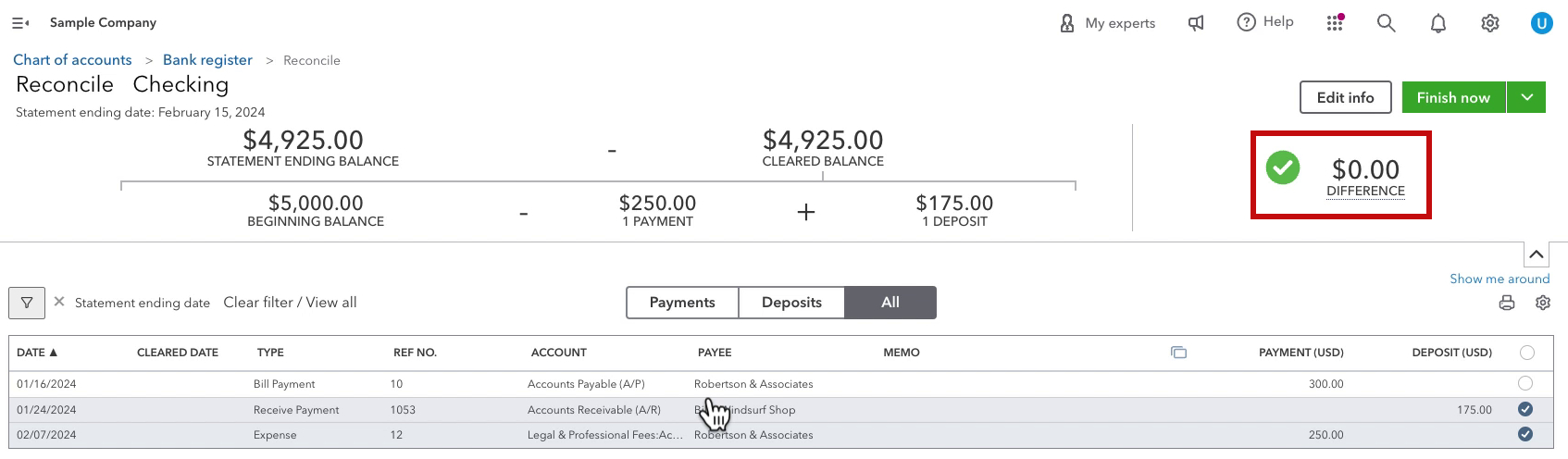Viewport: 1568px width, 459px height.
Task: Open the filter funnel icon
Action: coord(27,303)
